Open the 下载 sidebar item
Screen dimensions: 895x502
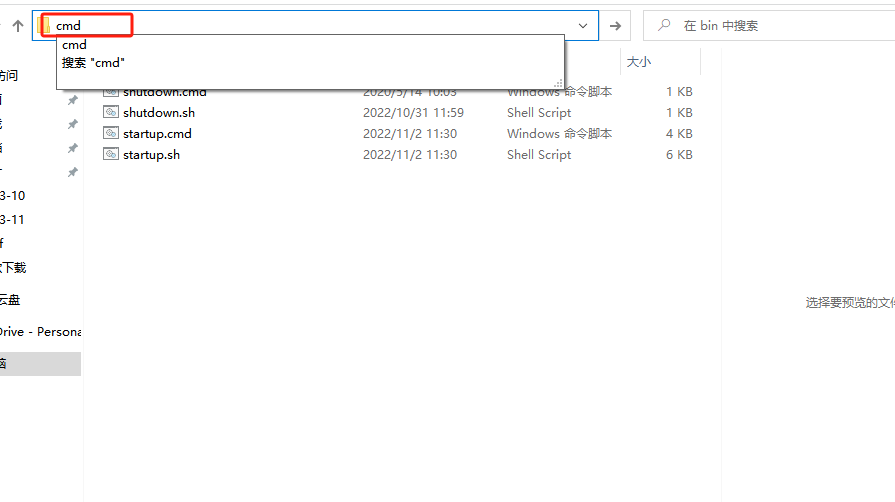(x=13, y=267)
